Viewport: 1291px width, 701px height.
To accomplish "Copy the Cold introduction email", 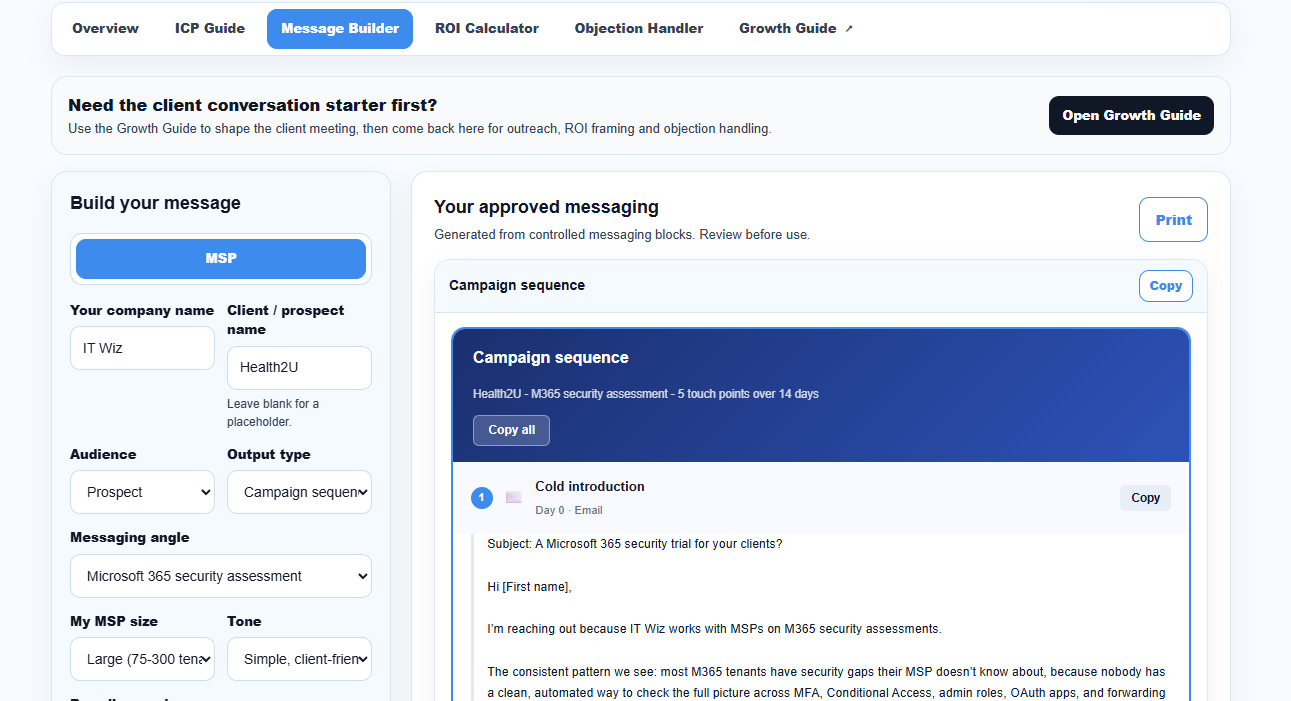I will [1145, 498].
